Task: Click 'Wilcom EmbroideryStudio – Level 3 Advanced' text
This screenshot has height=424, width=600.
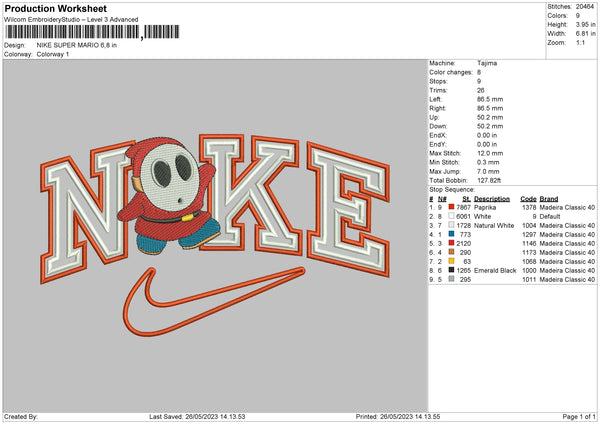Action: (71, 20)
